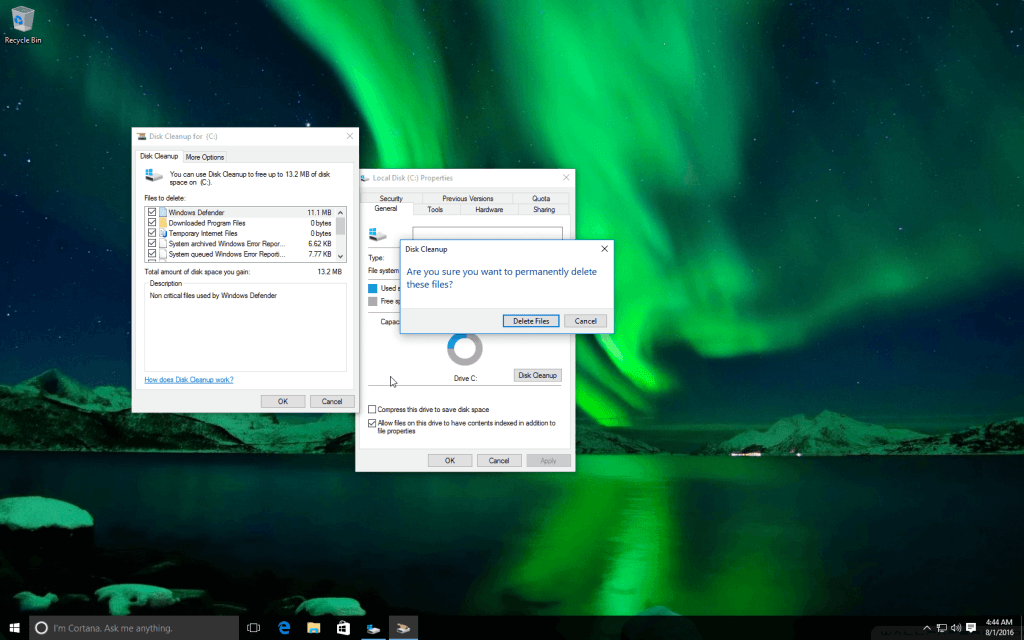Image resolution: width=1024 pixels, height=640 pixels.
Task: Click the disk drive icon in Disk Cleanup header
Action: point(152,176)
